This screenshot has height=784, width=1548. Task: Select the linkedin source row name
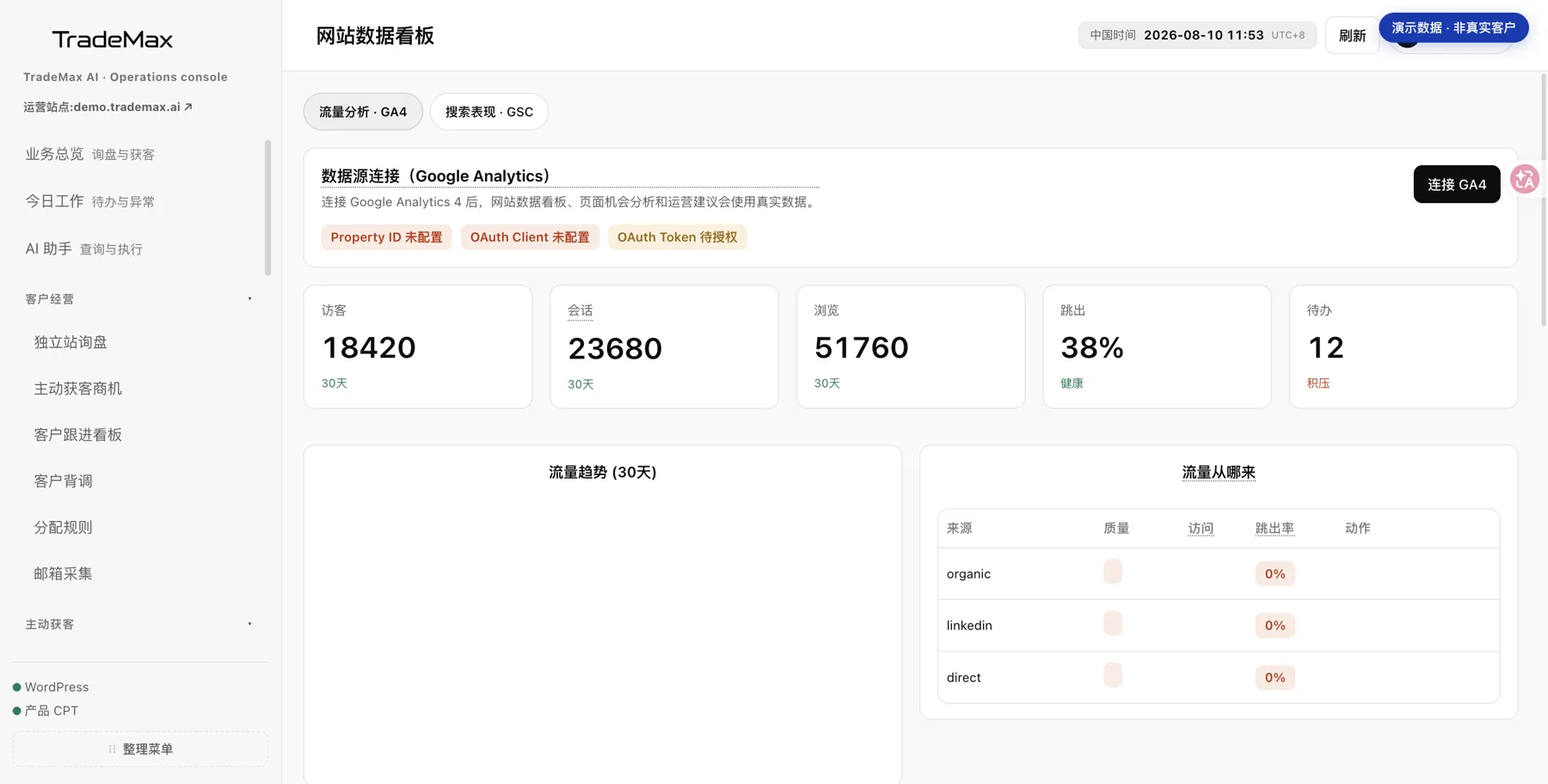click(x=969, y=626)
